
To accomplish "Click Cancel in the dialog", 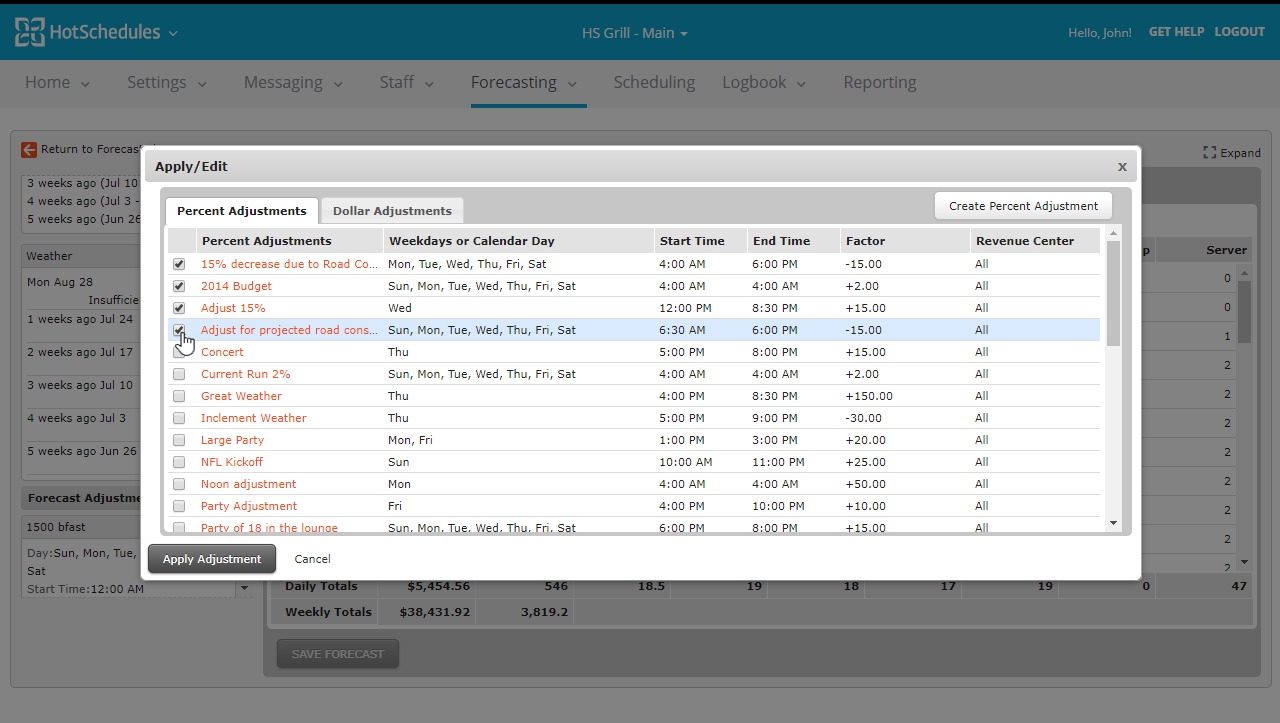I will click(312, 559).
